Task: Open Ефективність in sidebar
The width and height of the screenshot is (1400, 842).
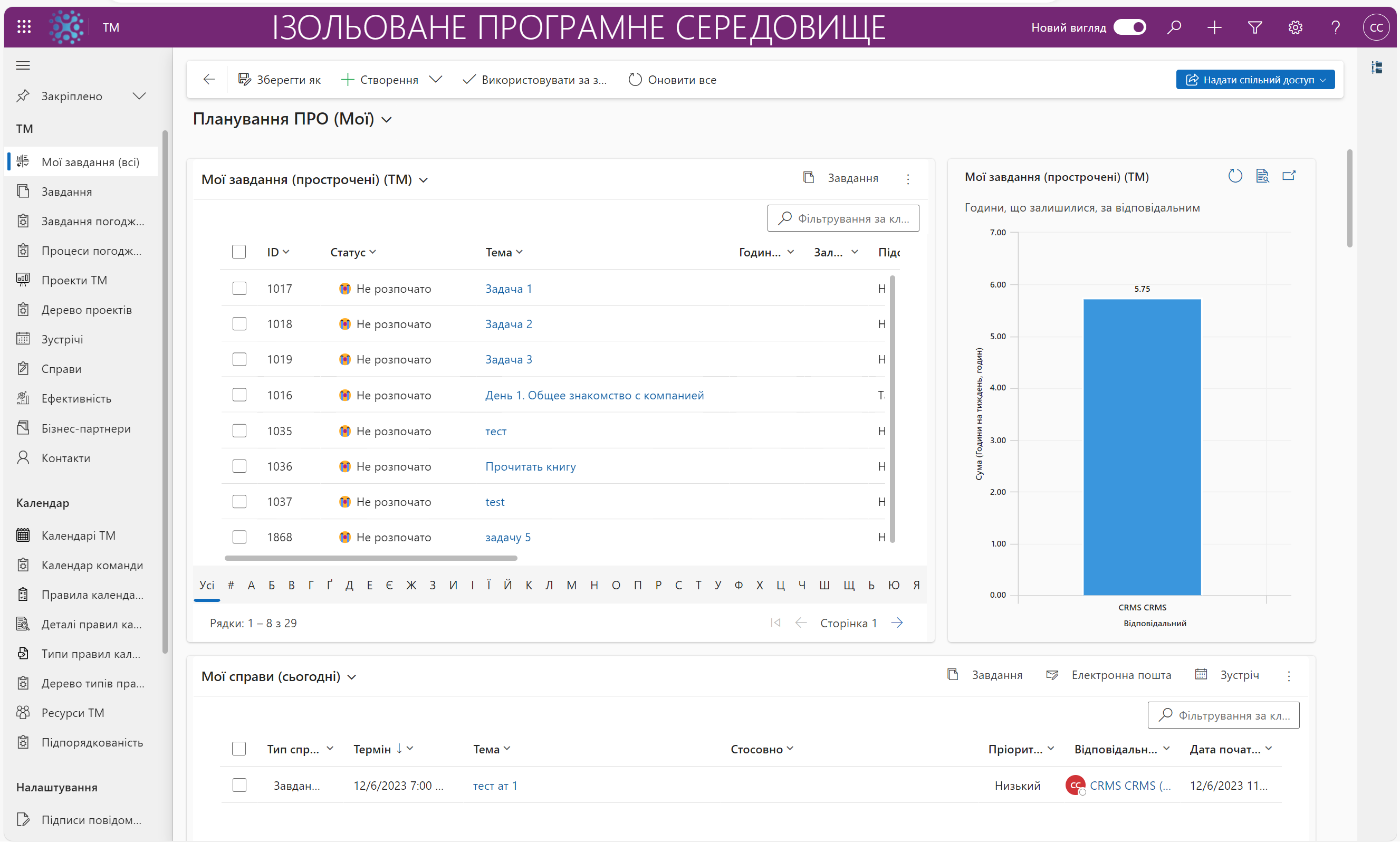Action: (76, 398)
